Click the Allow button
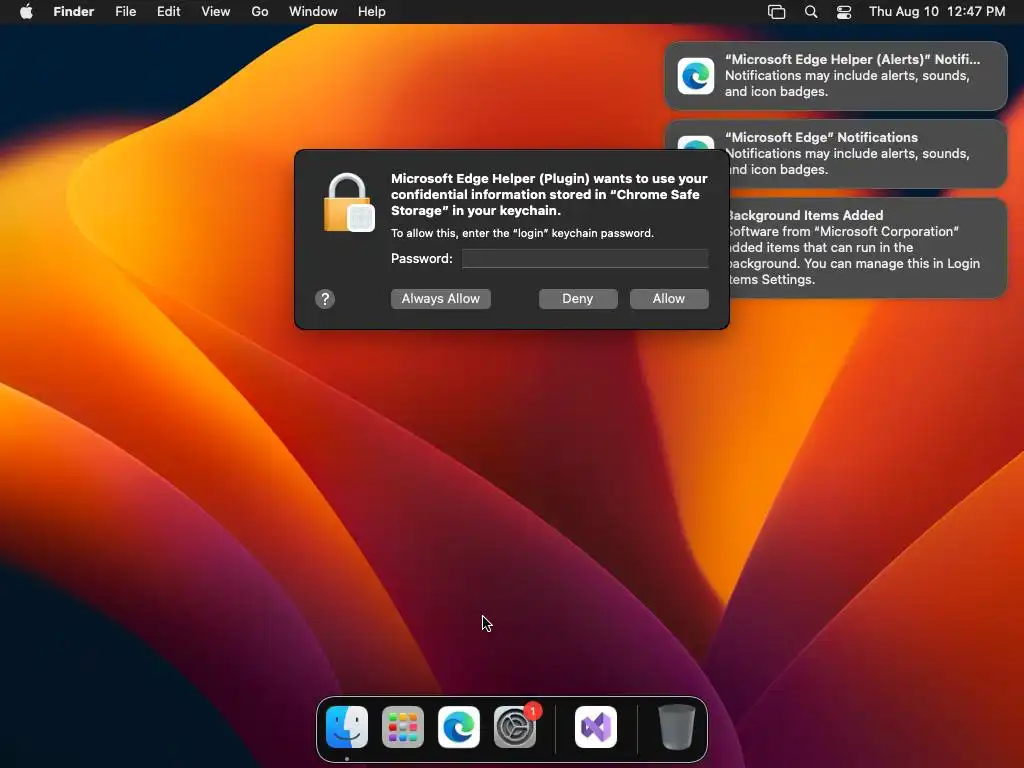The image size is (1024, 768). [669, 298]
